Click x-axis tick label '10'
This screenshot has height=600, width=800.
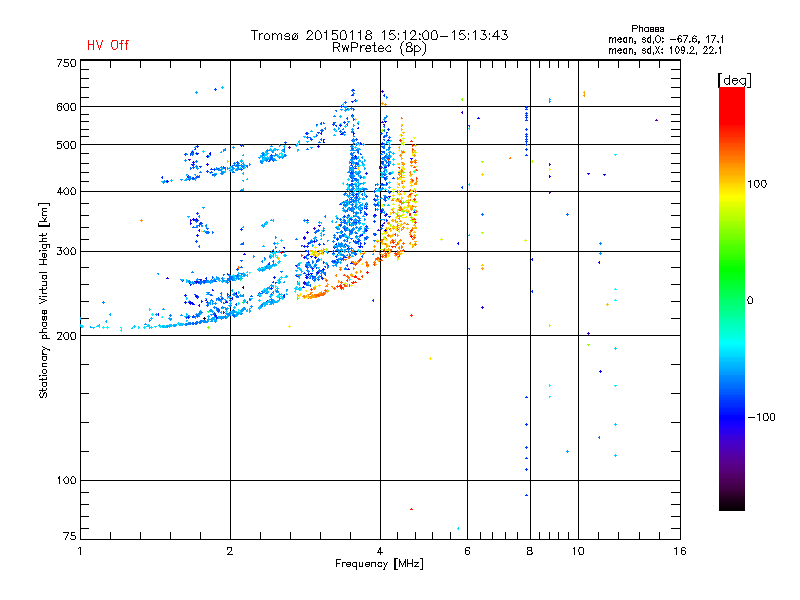coord(578,551)
